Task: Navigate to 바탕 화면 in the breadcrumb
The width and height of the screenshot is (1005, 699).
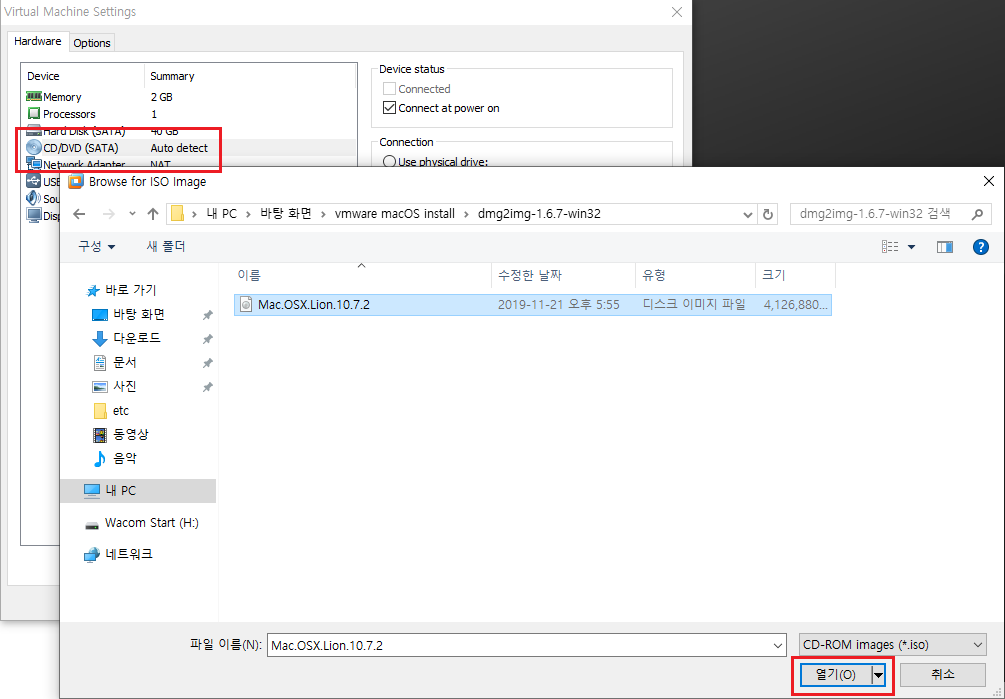Action: (286, 214)
